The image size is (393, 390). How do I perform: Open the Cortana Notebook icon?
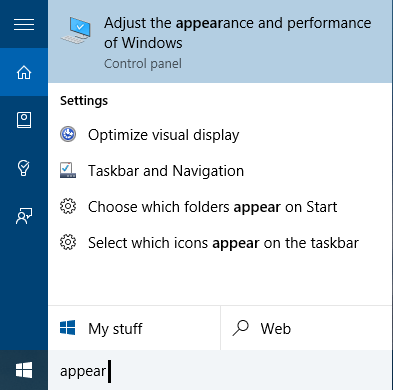pos(24,120)
